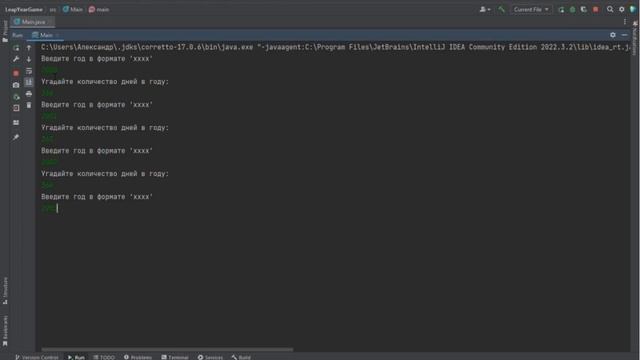Stop process from top toolbar
The width and height of the screenshot is (640, 360).
[x=596, y=9]
